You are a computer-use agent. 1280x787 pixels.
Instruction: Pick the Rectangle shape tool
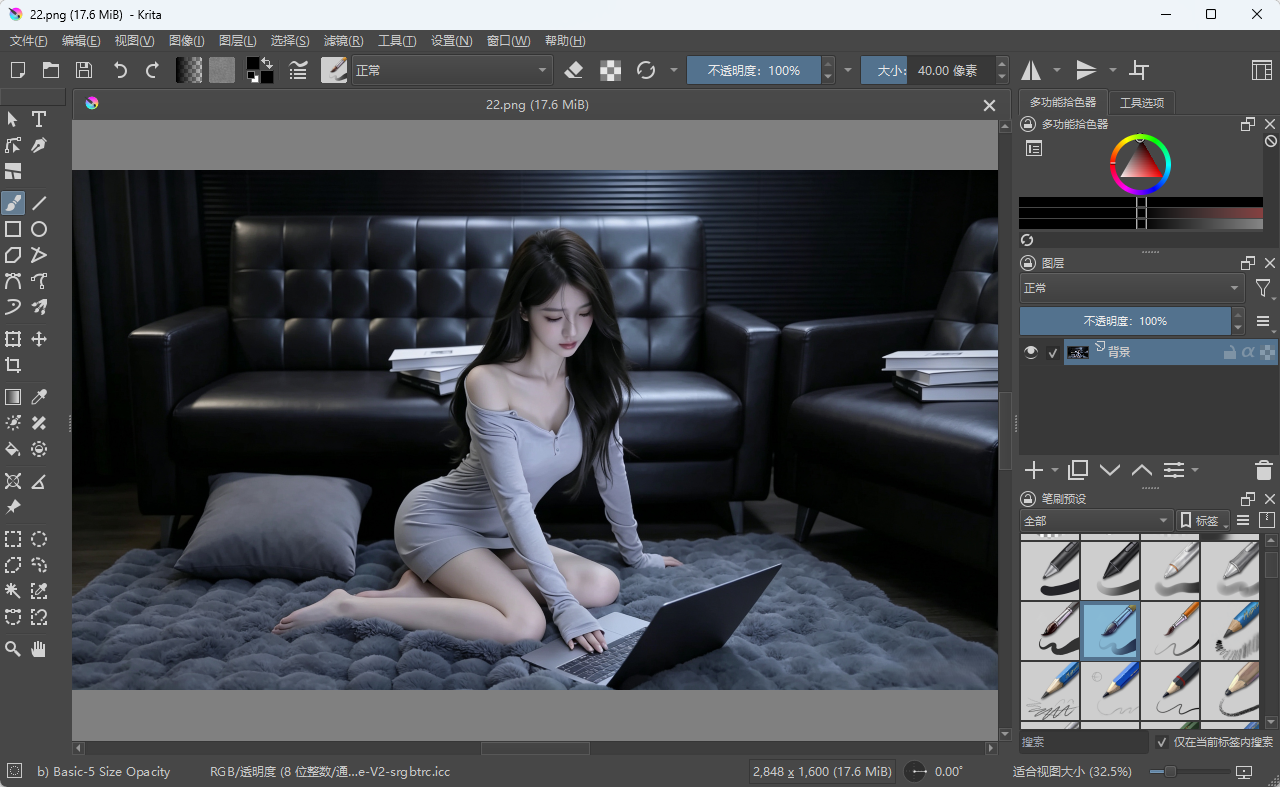(13, 229)
